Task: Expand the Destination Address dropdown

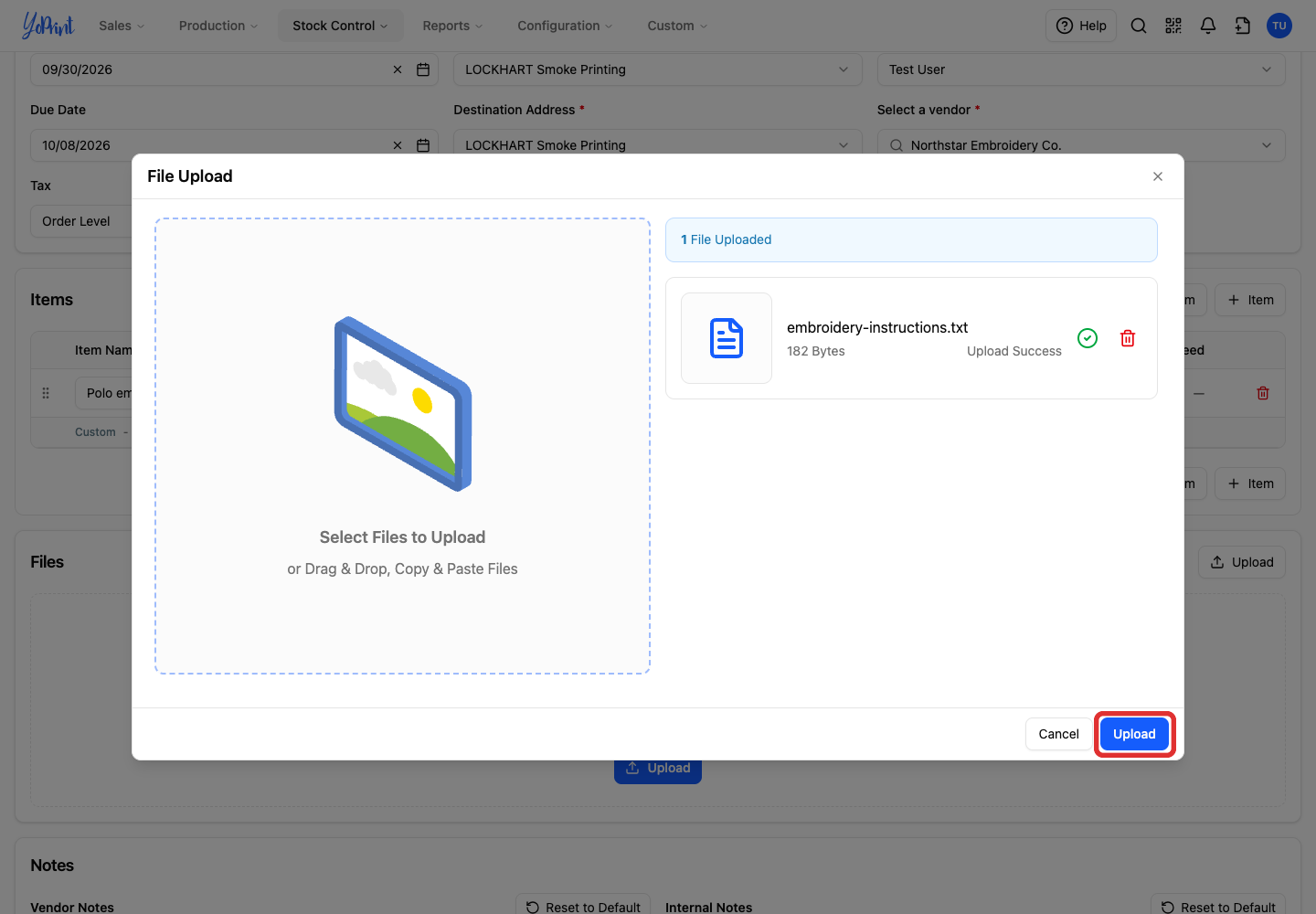Action: click(658, 145)
